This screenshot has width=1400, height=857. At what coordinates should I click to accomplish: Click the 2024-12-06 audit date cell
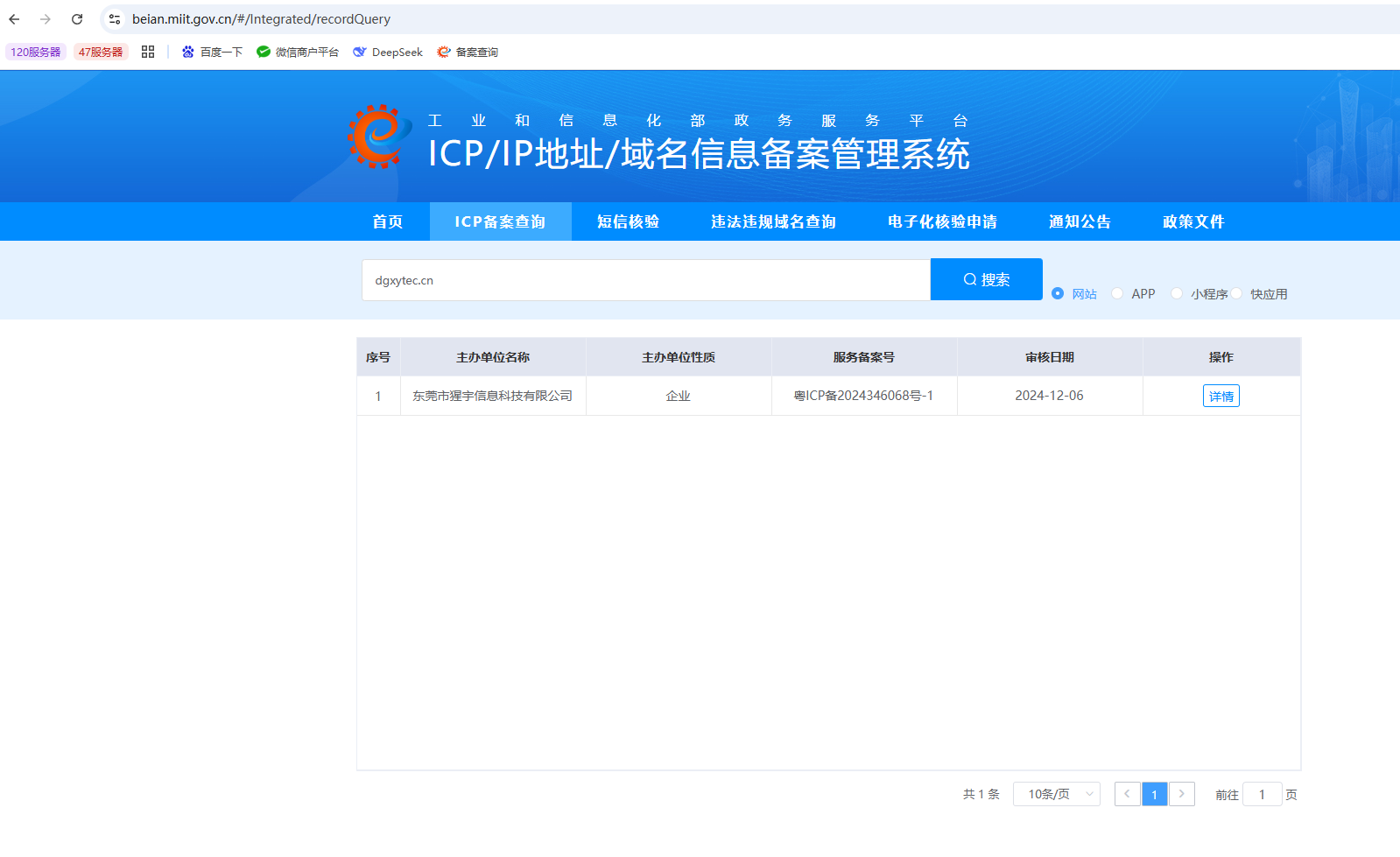click(x=1050, y=396)
